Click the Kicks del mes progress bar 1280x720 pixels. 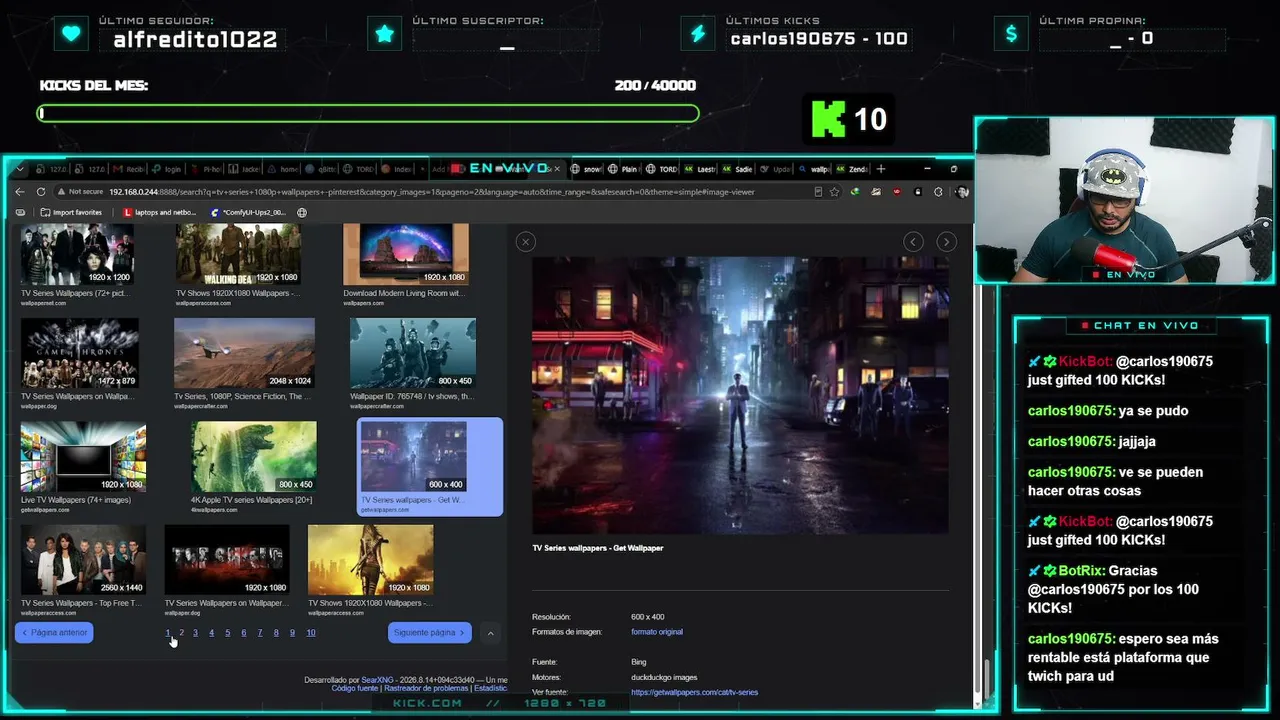tap(368, 113)
